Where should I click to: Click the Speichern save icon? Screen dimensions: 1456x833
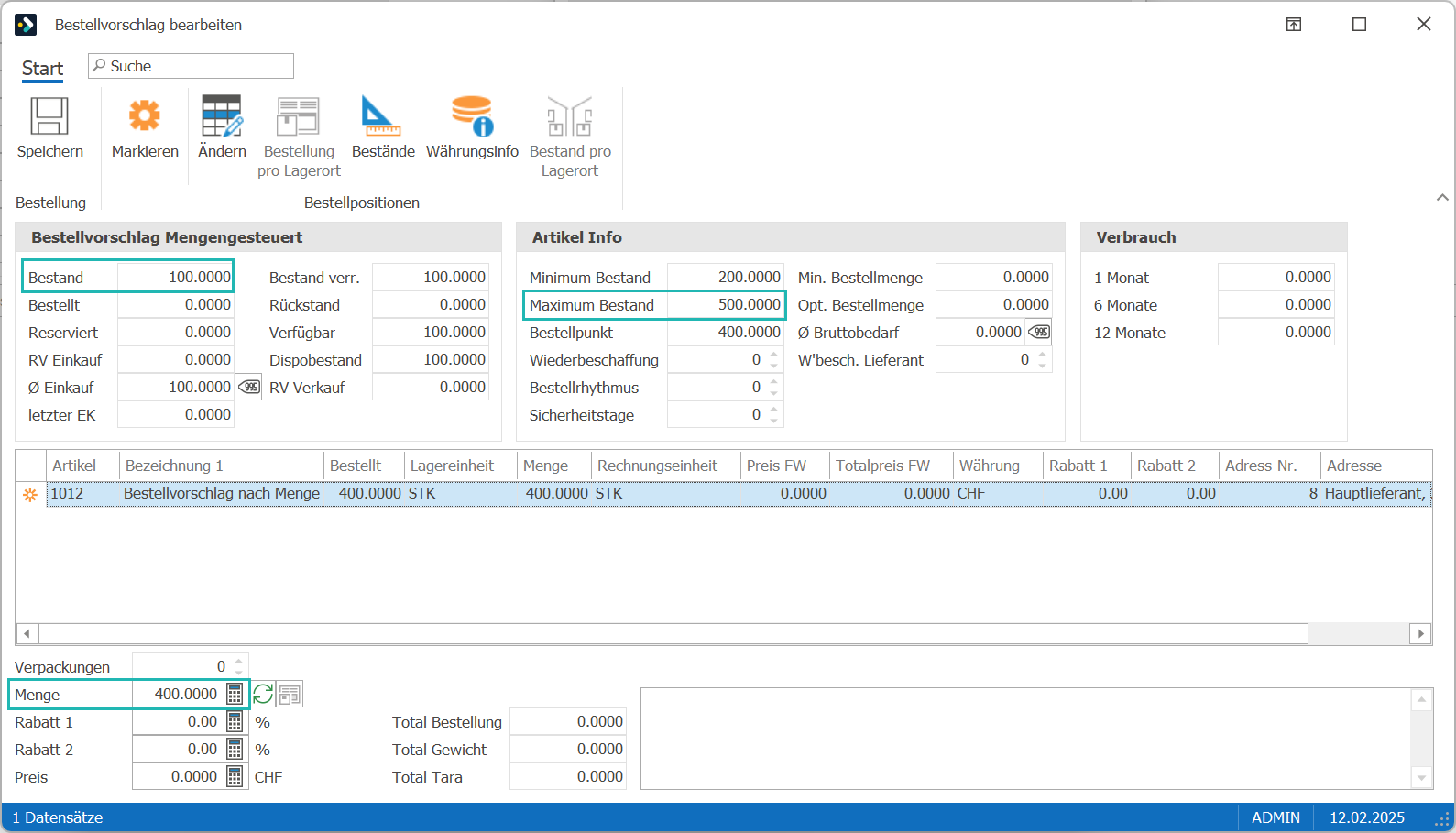(49, 117)
